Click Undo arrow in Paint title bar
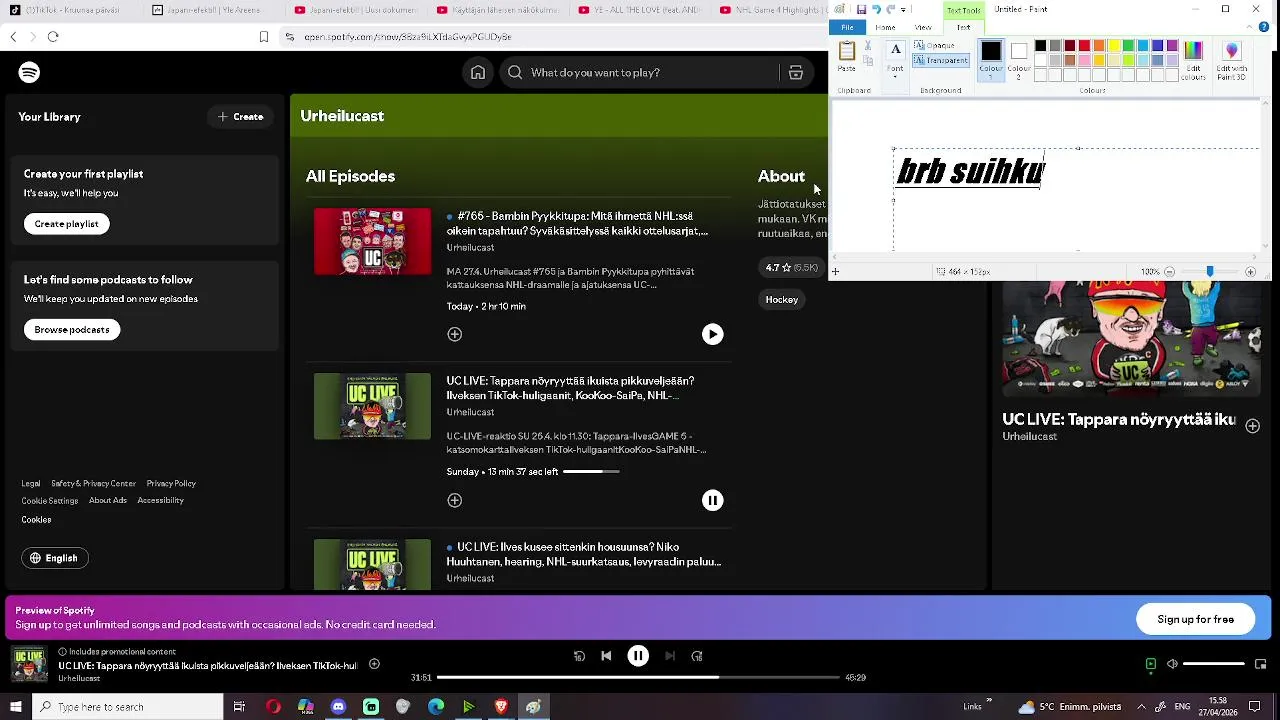Viewport: 1280px width, 720px height. point(875,9)
